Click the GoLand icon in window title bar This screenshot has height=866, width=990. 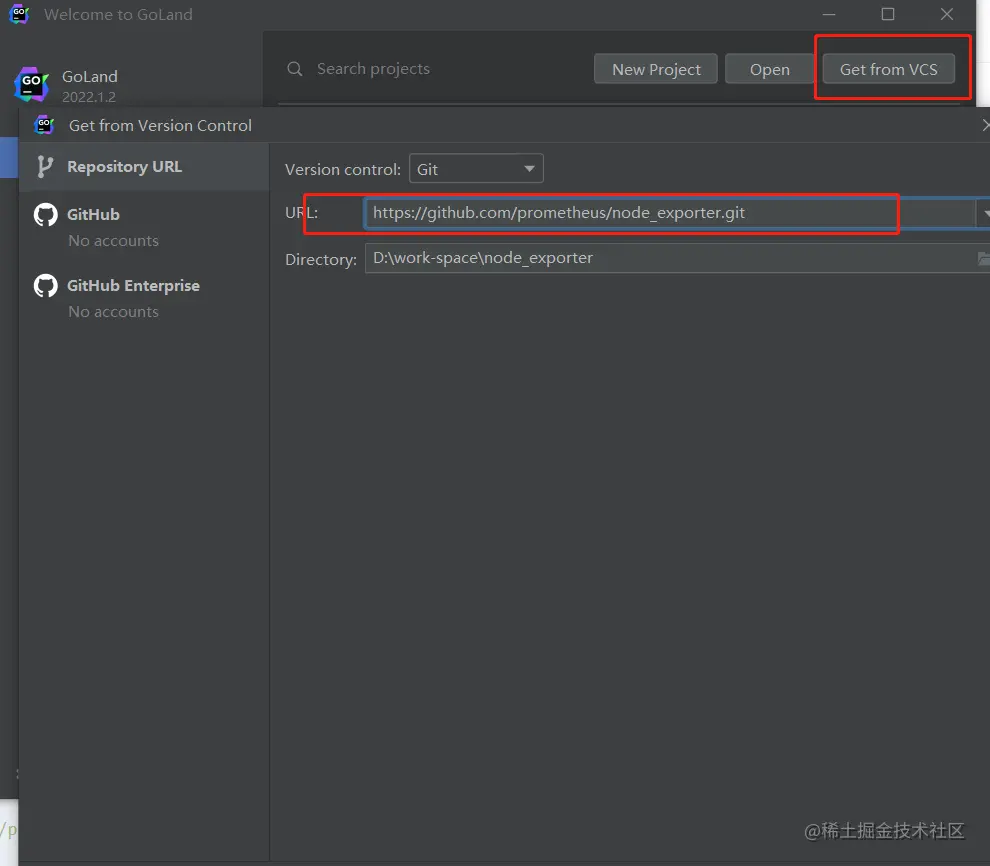pyautogui.click(x=19, y=14)
